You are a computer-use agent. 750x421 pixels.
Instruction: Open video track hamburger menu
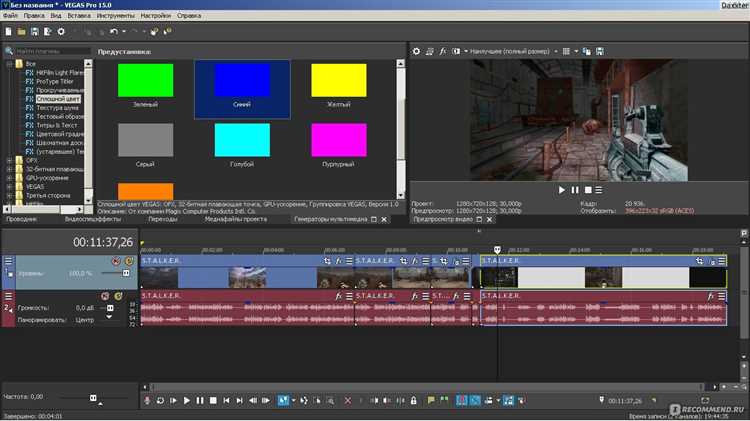pos(9,261)
